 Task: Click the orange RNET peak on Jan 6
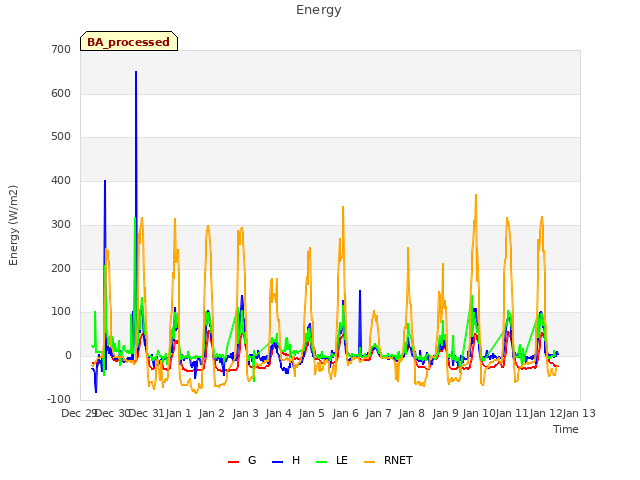[x=343, y=207]
